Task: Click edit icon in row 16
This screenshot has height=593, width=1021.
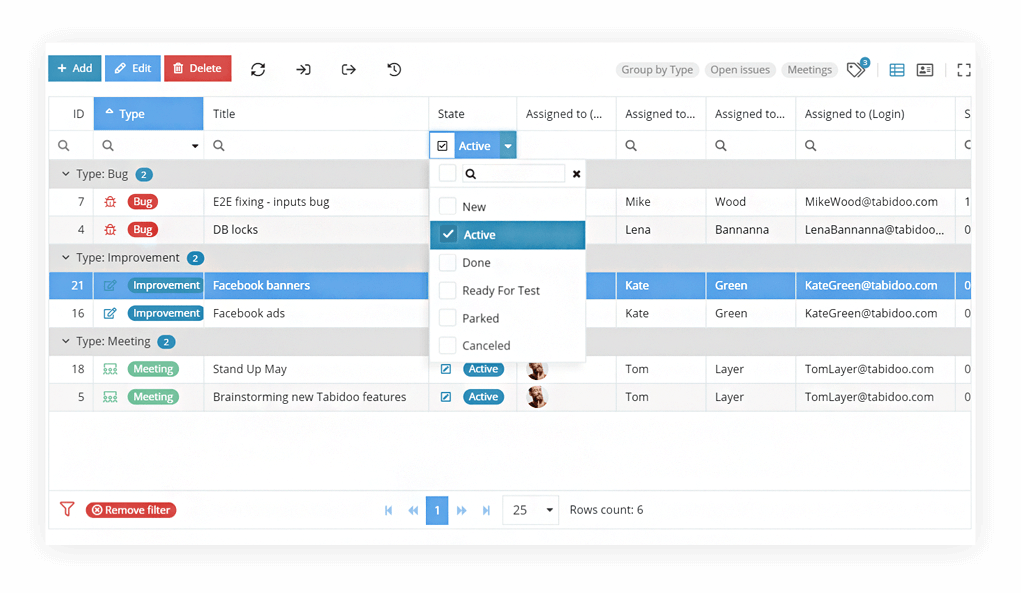Action: (110, 314)
